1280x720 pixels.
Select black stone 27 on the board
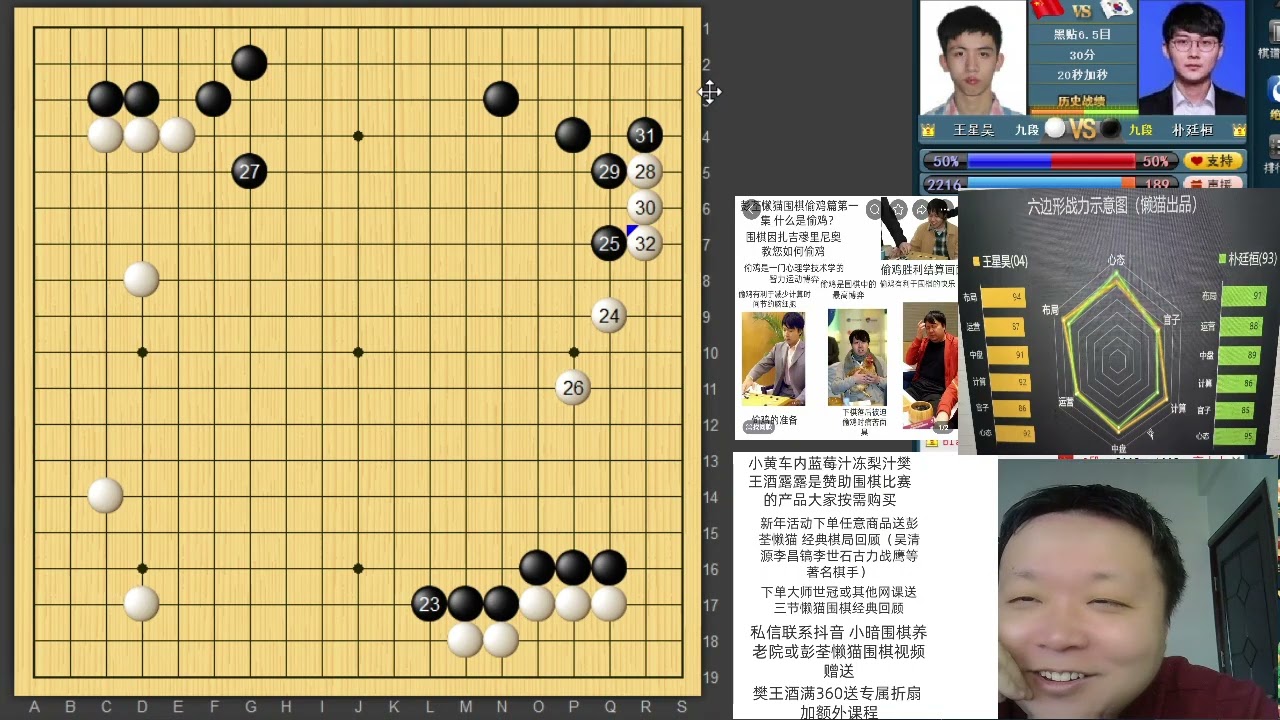coord(249,171)
